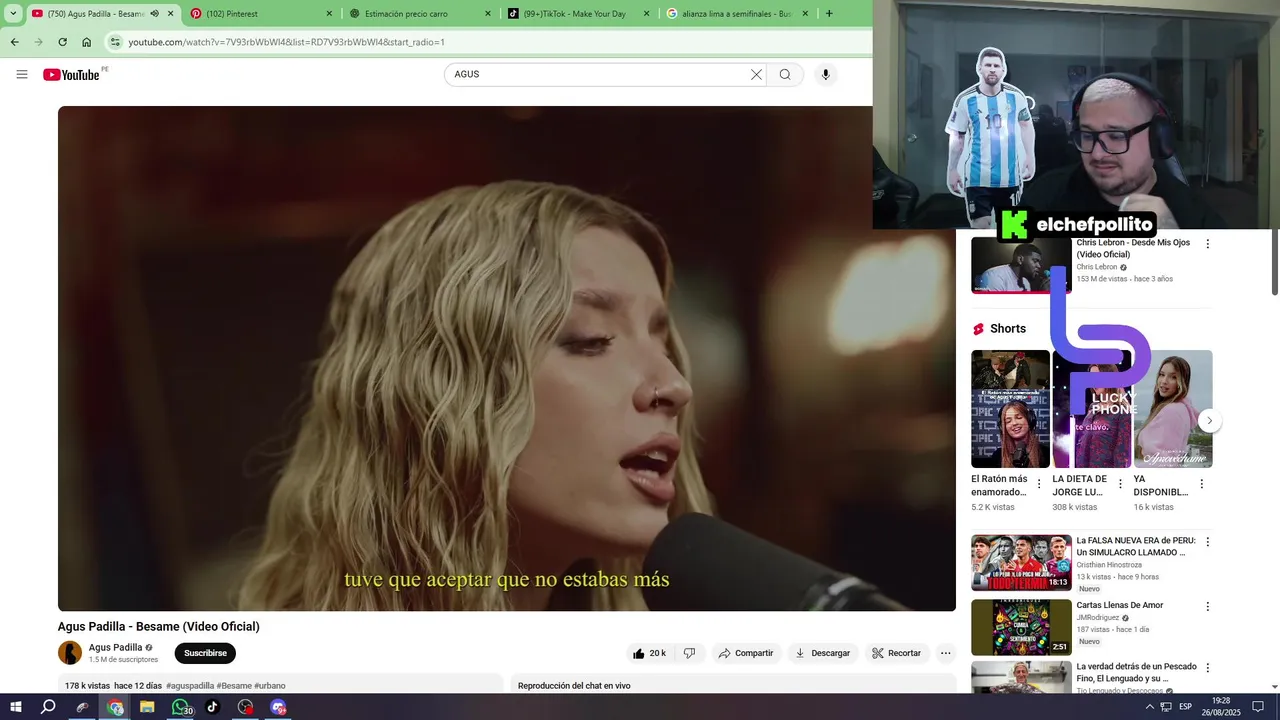Screen dimensions: 1280x720
Task: Open La verdad detrás de un Pescado video
Action: (1021, 677)
